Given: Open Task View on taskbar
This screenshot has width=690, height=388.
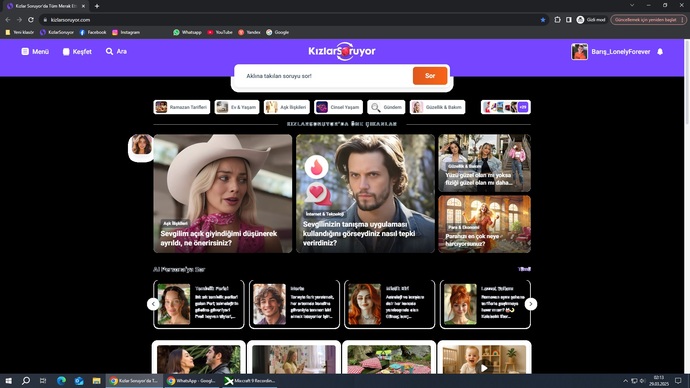Looking at the screenshot, I should (43, 381).
